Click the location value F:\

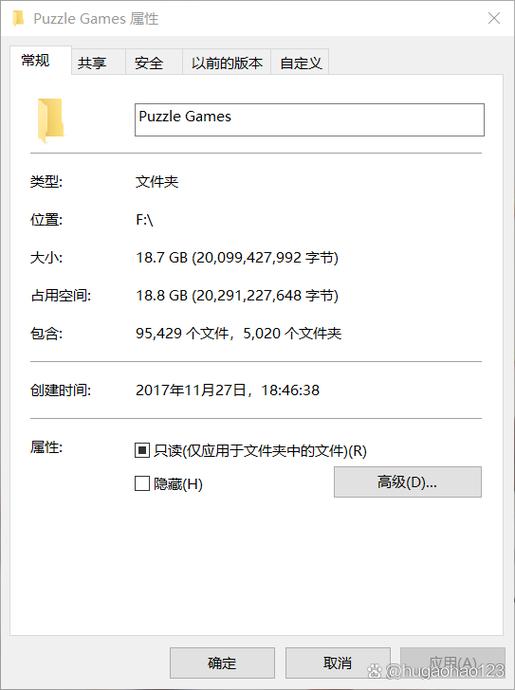(x=144, y=220)
